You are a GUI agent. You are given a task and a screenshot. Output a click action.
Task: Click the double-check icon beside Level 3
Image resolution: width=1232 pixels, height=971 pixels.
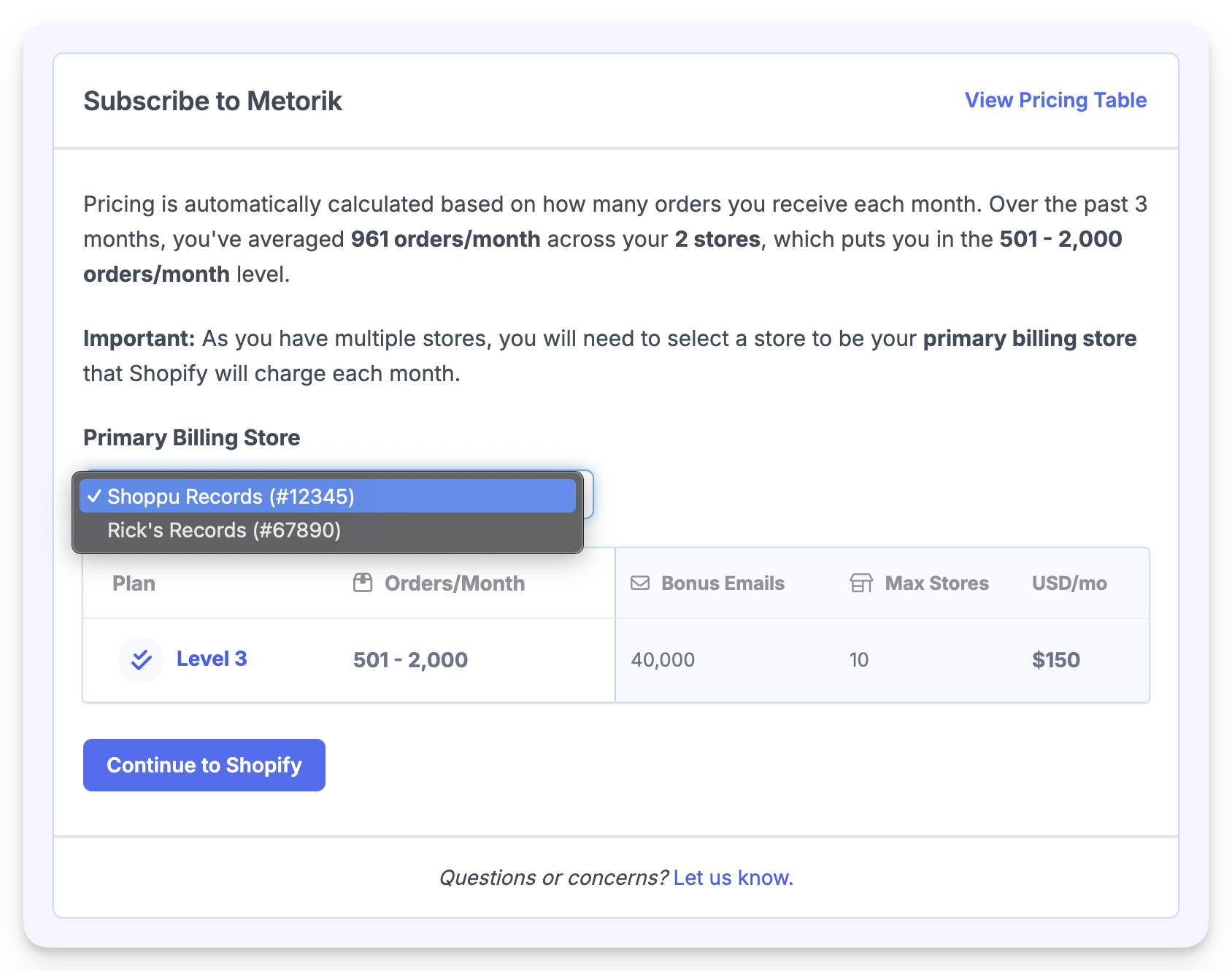[142, 660]
